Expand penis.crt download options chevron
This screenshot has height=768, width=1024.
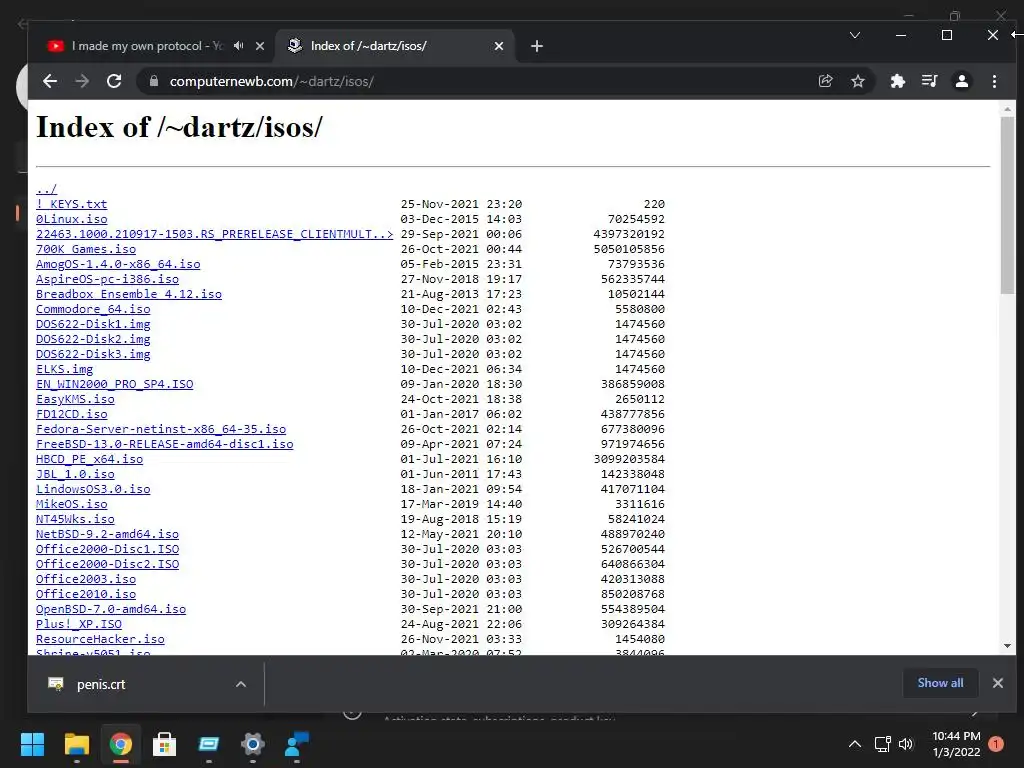click(241, 684)
